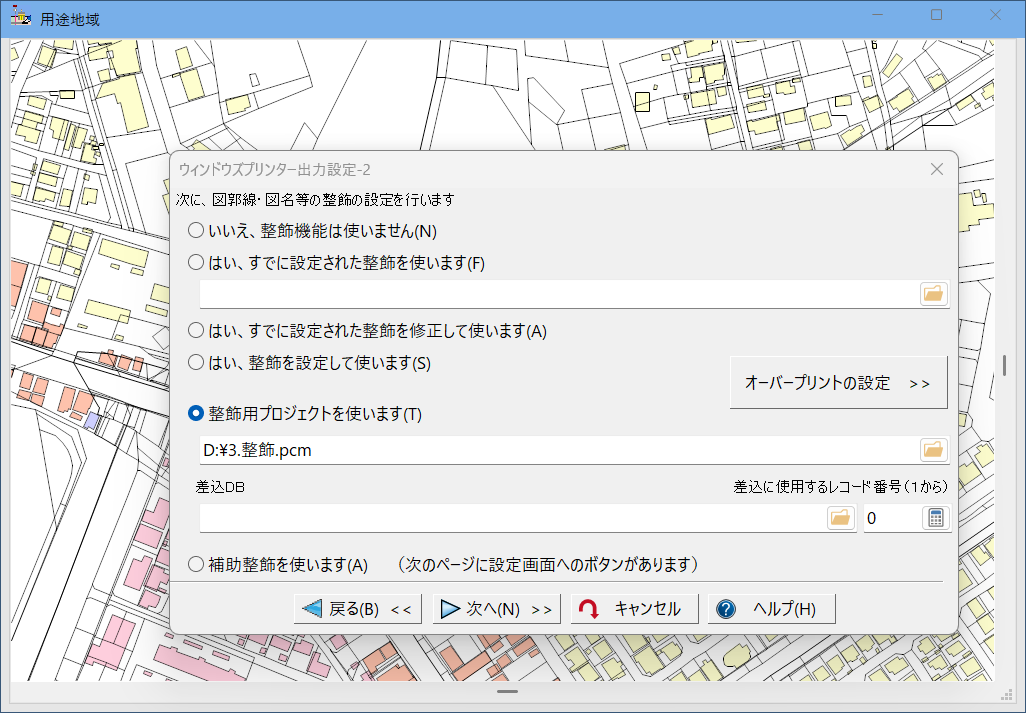
Task: Click the record number field showing 0
Action: coord(890,518)
